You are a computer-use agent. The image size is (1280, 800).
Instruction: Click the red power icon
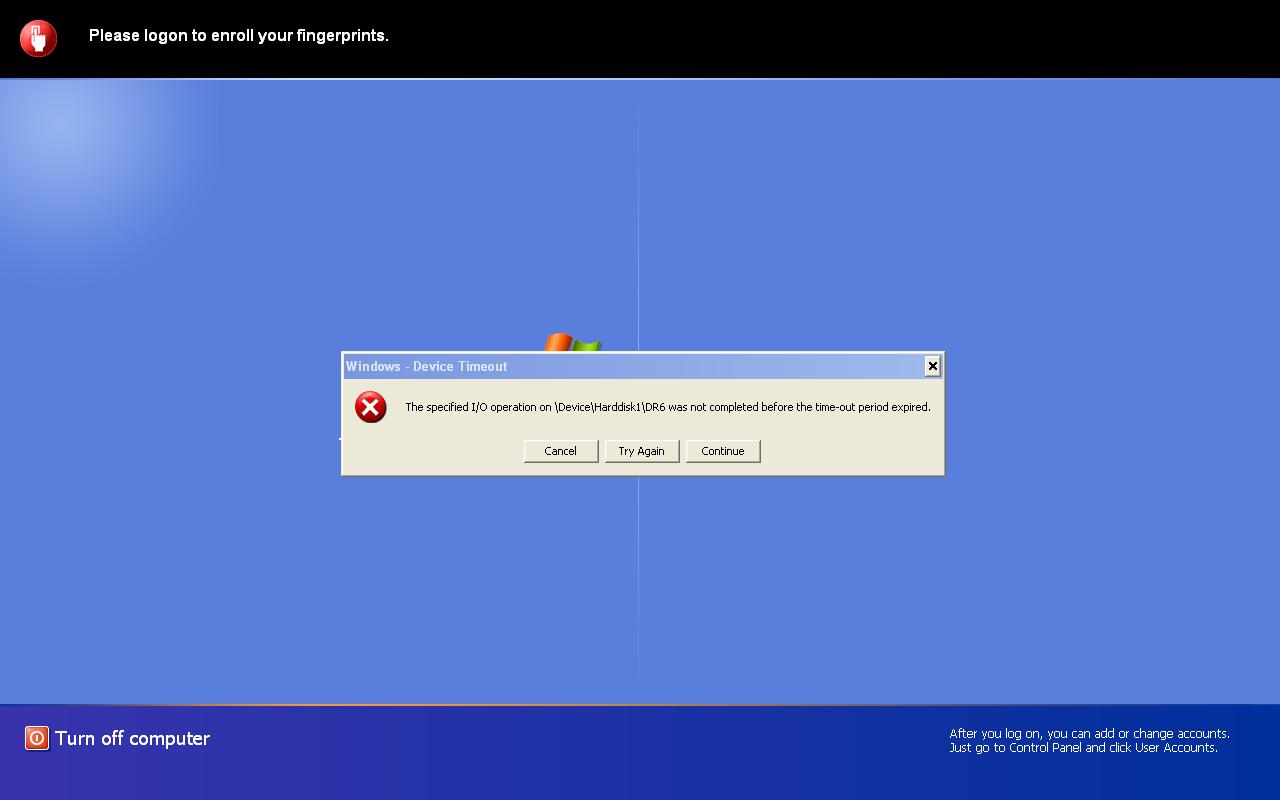[37, 738]
